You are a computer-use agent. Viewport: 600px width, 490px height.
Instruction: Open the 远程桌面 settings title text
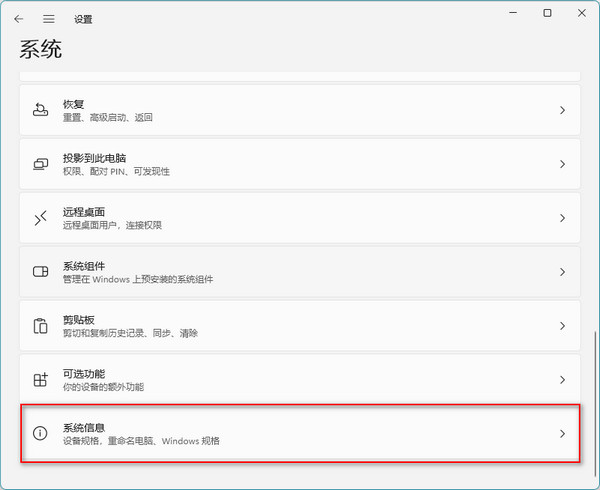click(x=84, y=212)
